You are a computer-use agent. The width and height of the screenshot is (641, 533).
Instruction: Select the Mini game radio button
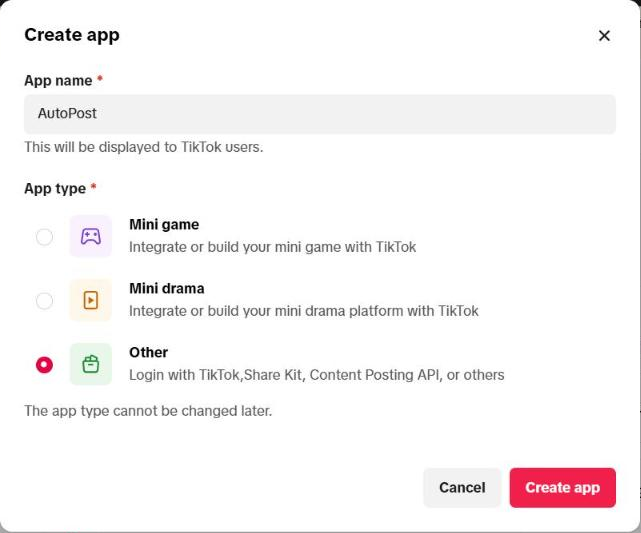[x=44, y=237]
